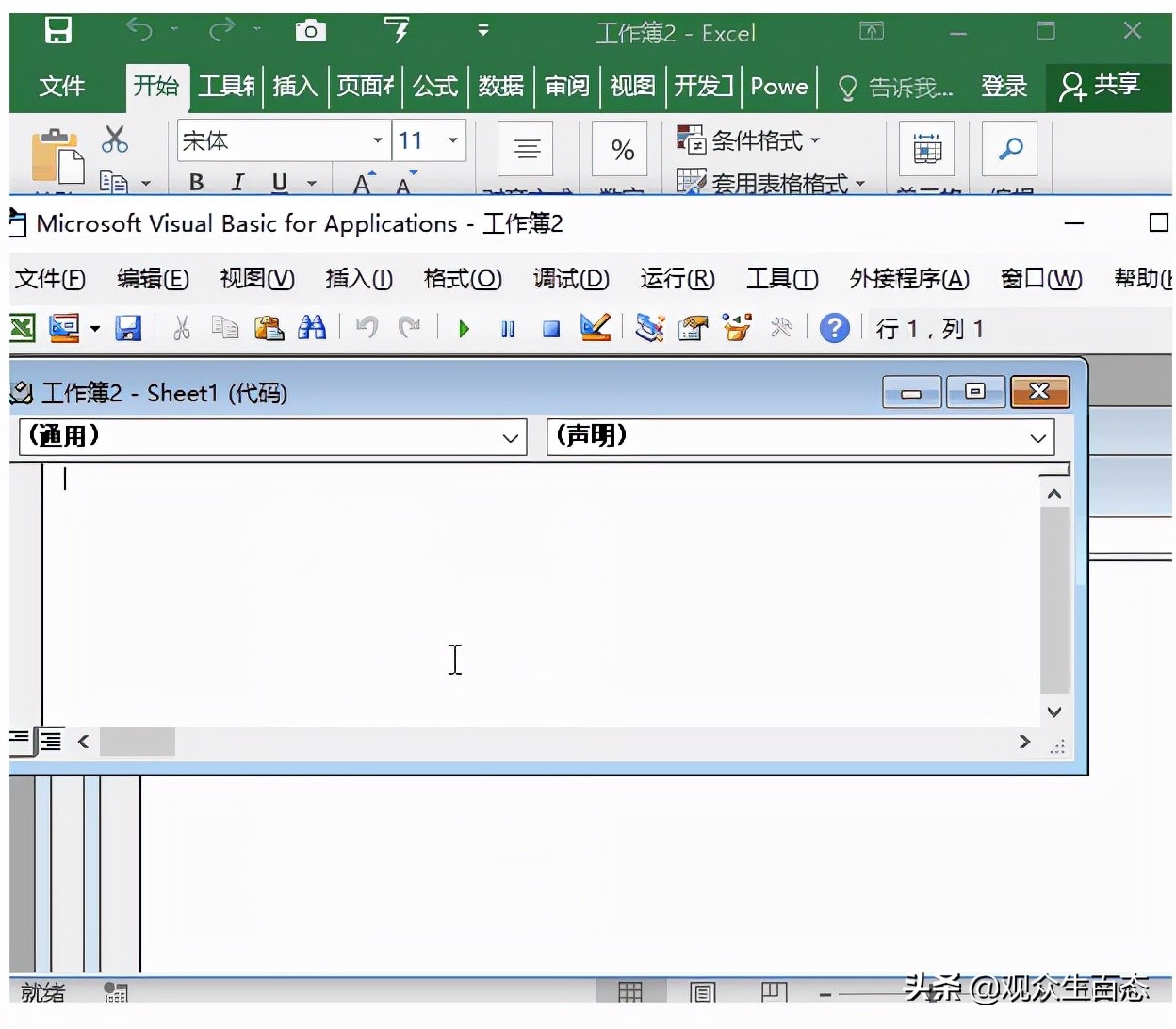The height and width of the screenshot is (1029, 1176).
Task: Switch to the 开发工具 ribbon tab
Action: (x=703, y=87)
